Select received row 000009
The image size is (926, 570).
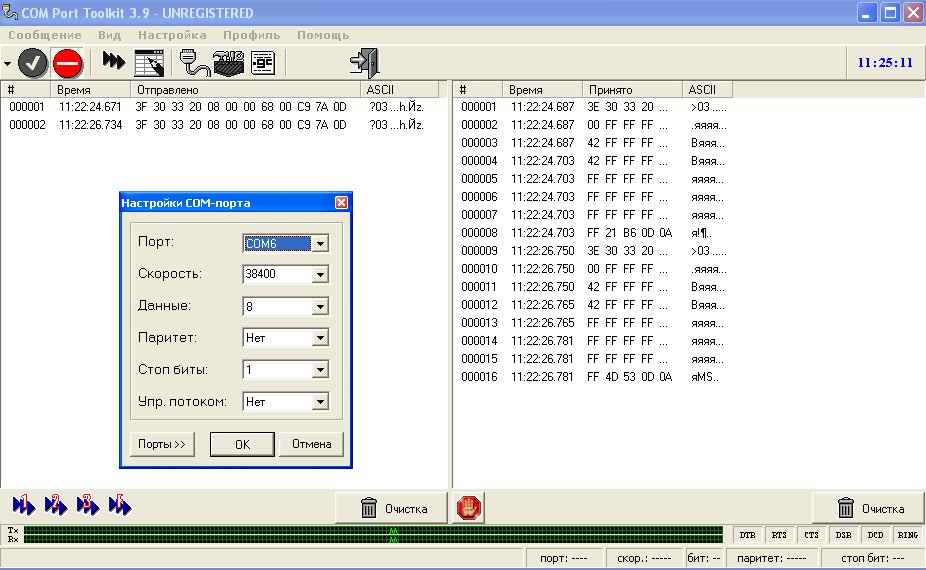point(594,251)
